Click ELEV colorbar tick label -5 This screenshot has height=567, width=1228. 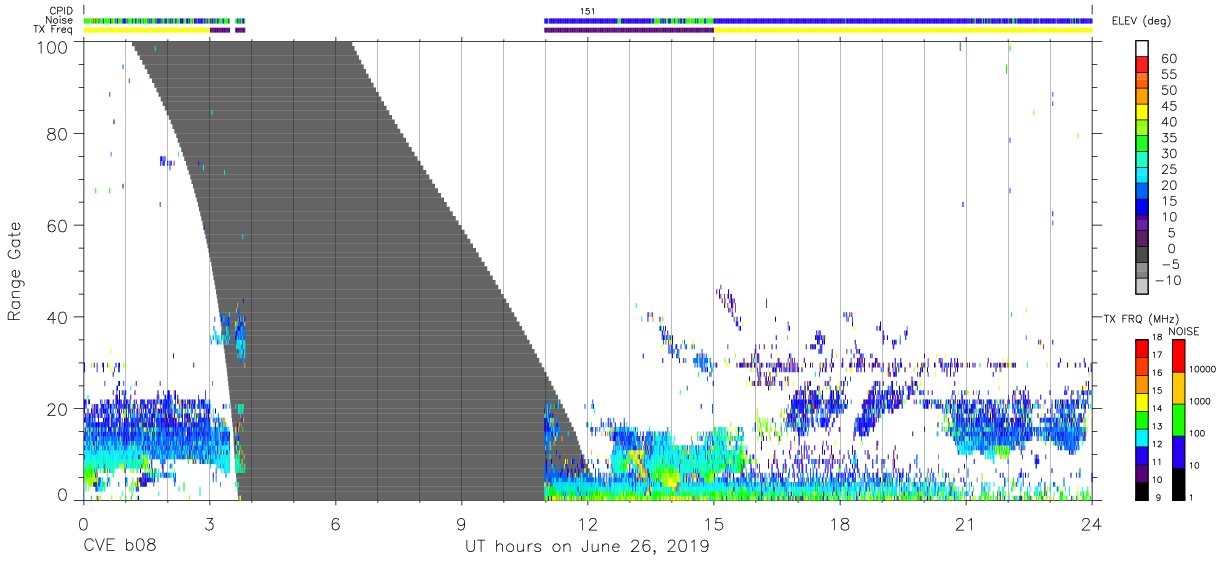coord(1169,264)
